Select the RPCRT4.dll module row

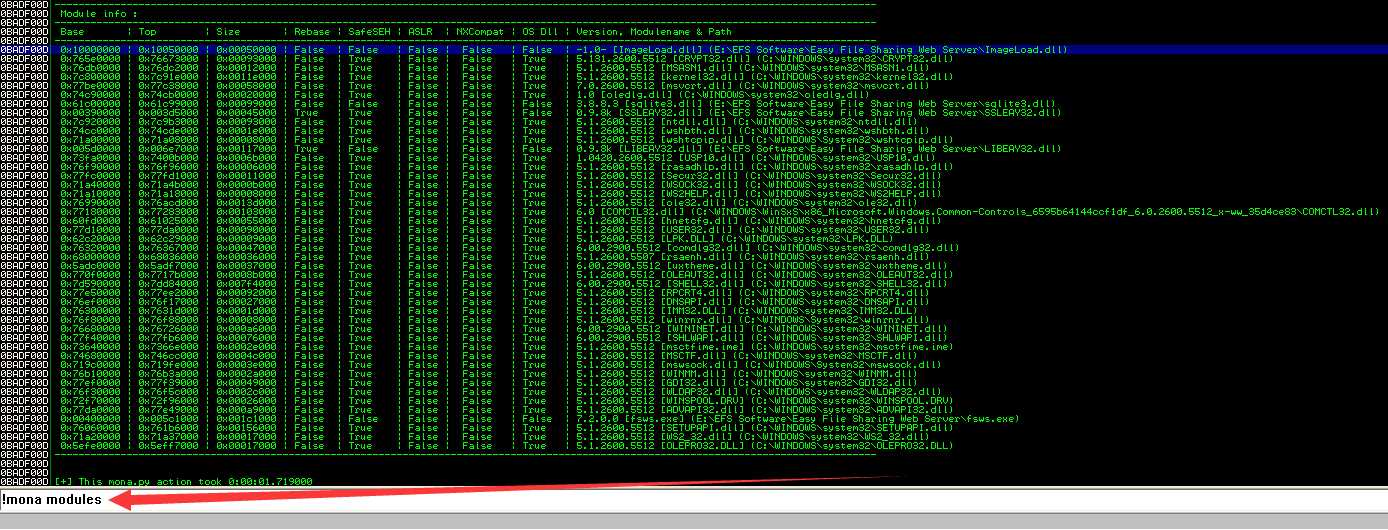[x=694, y=293]
